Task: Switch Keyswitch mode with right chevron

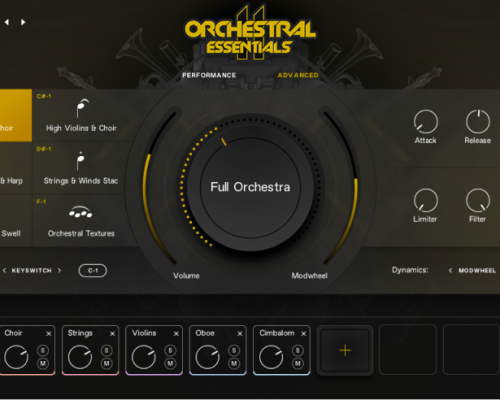Action: tap(59, 270)
